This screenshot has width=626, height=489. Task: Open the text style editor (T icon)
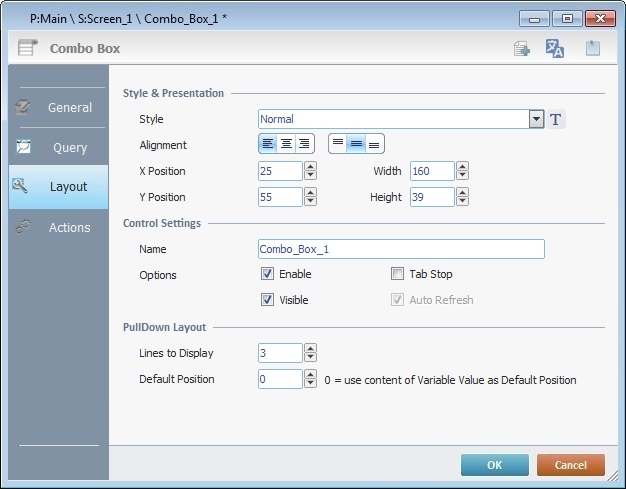pyautogui.click(x=557, y=120)
